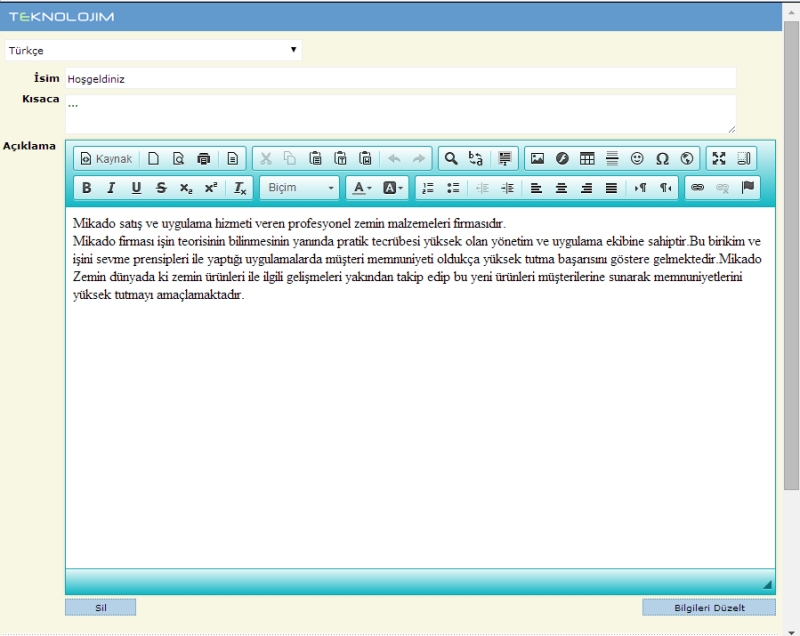The width and height of the screenshot is (800, 636).
Task: Set text direction right to left
Action: pos(665,188)
